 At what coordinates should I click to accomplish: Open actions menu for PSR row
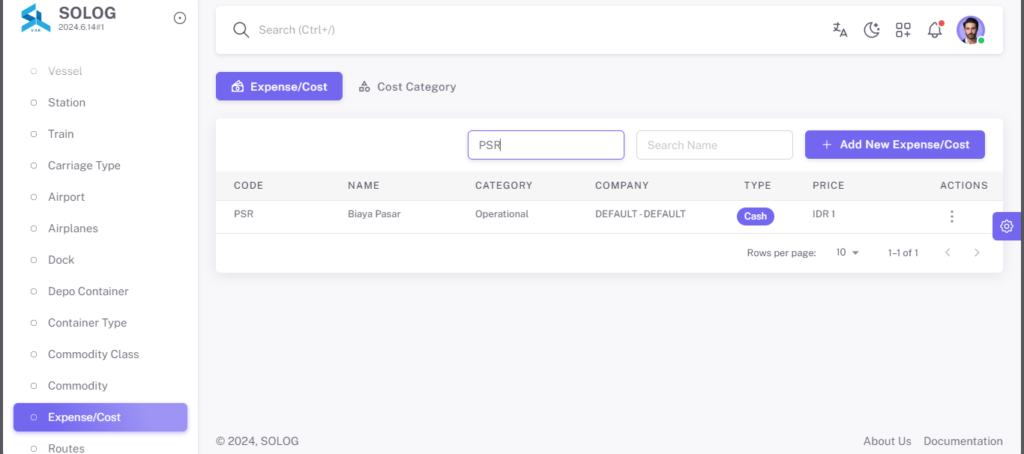click(952, 216)
